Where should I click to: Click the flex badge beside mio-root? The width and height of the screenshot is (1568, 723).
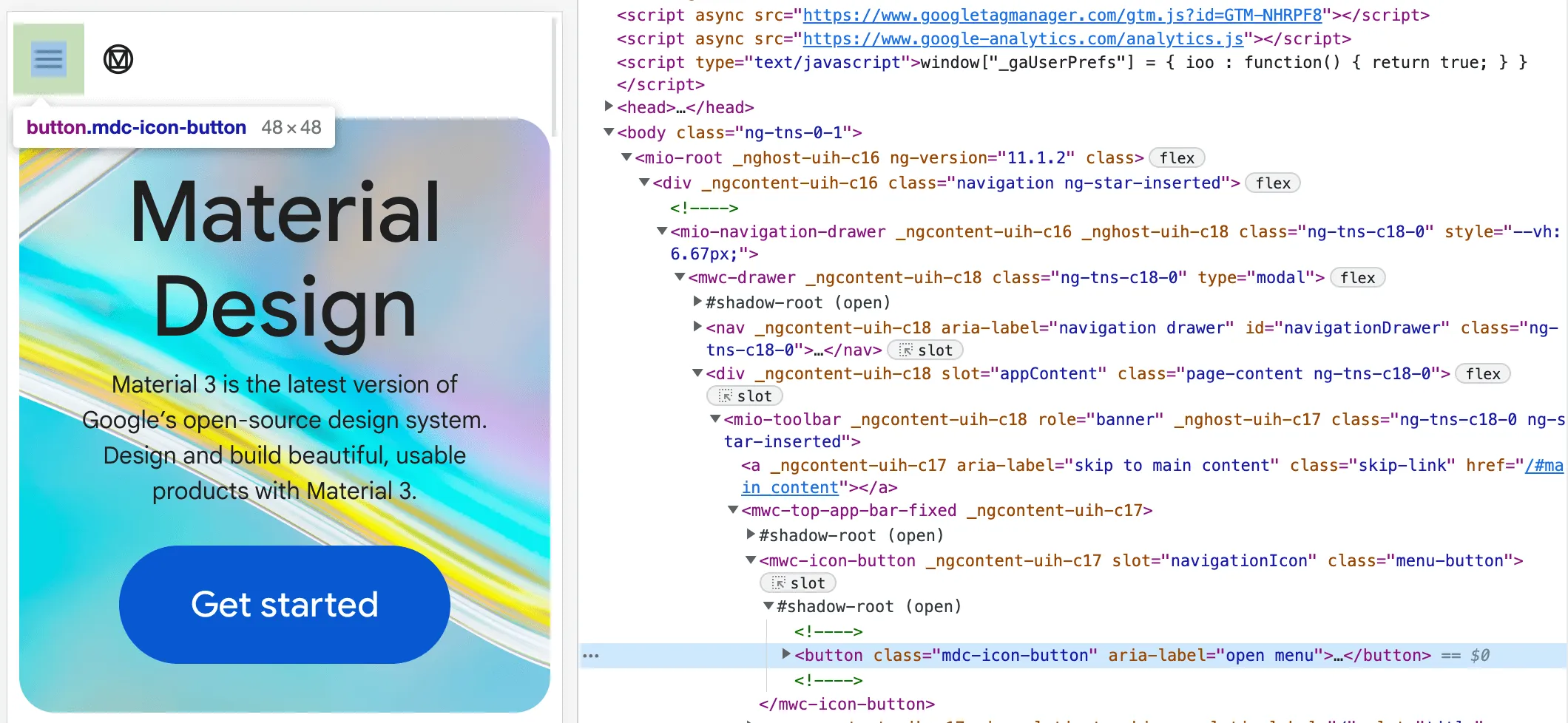(x=1177, y=158)
